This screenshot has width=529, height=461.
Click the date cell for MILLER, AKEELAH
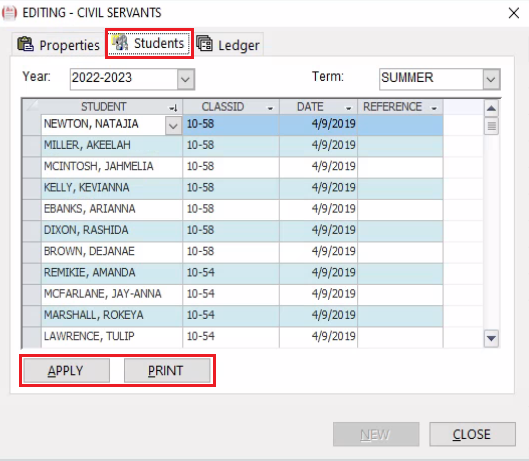318,145
